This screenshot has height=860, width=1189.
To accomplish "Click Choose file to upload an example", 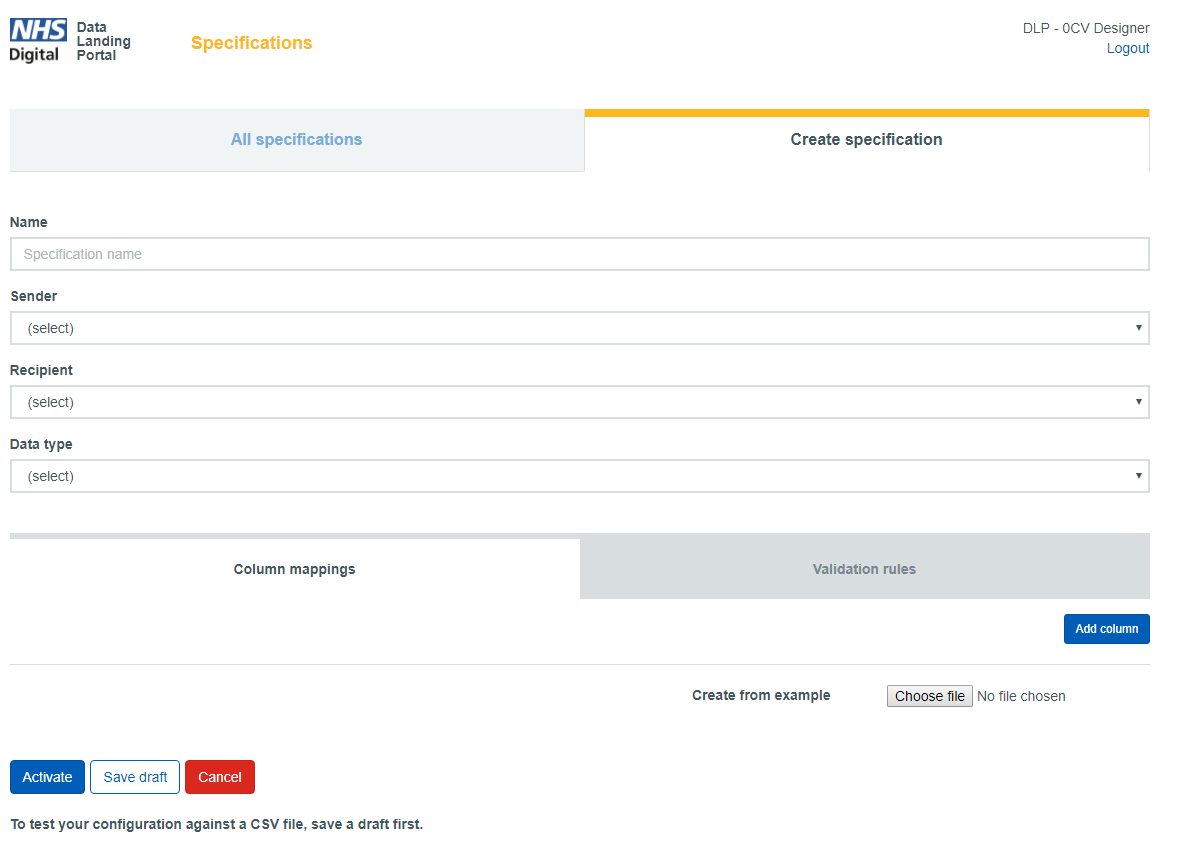I will click(930, 696).
